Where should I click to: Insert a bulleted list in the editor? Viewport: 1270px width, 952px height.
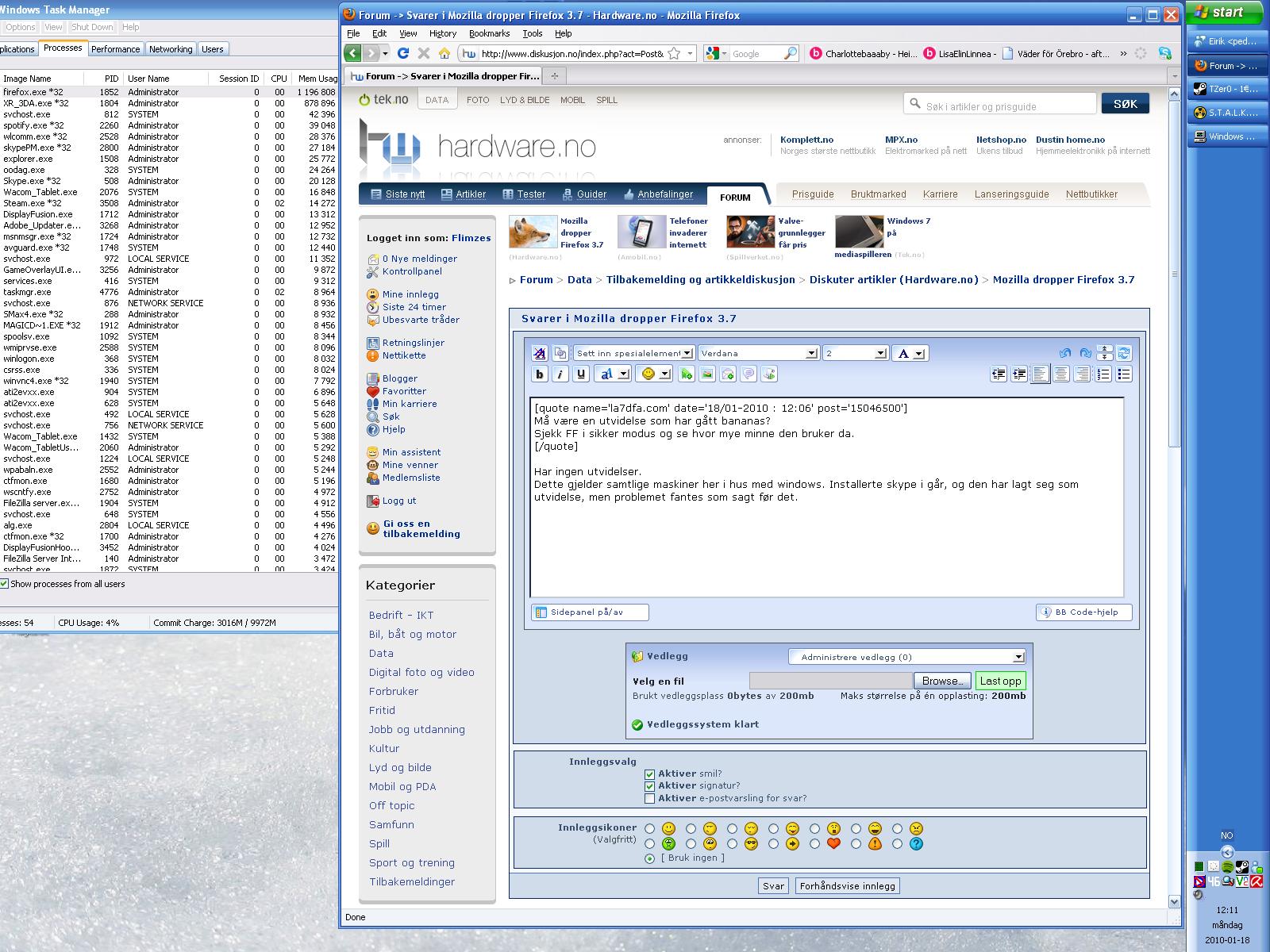click(x=1124, y=374)
